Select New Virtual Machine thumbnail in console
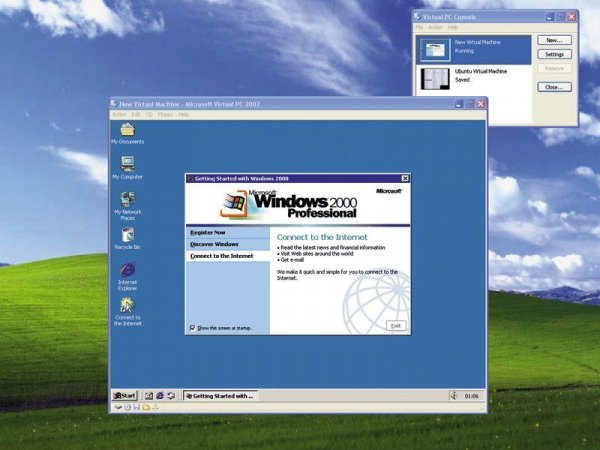600x450 pixels. click(x=435, y=50)
